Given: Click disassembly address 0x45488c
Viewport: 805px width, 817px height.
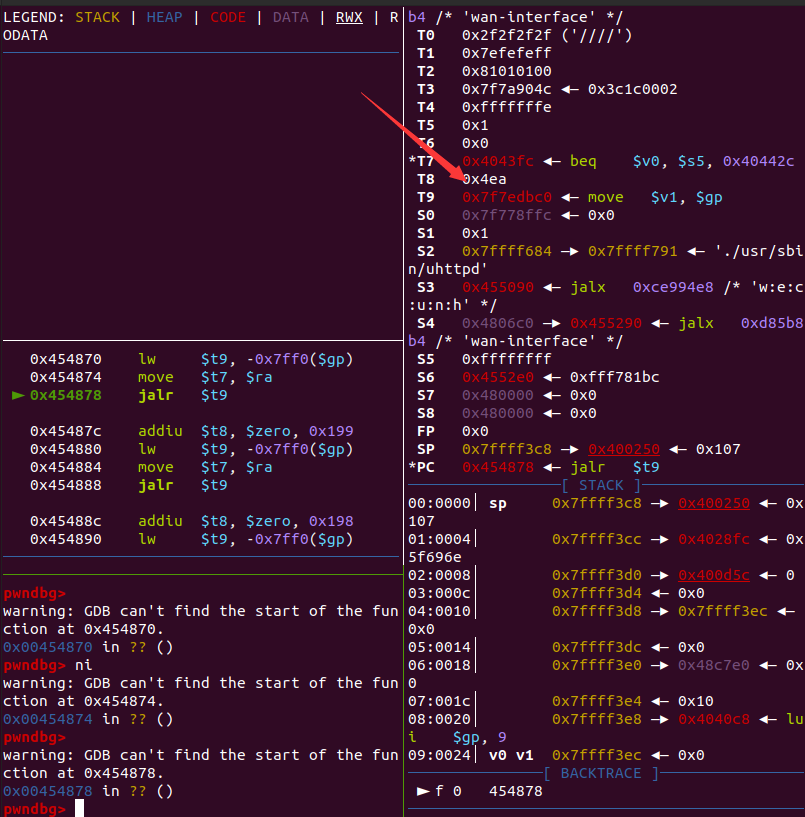Looking at the screenshot, I should tap(66, 522).
